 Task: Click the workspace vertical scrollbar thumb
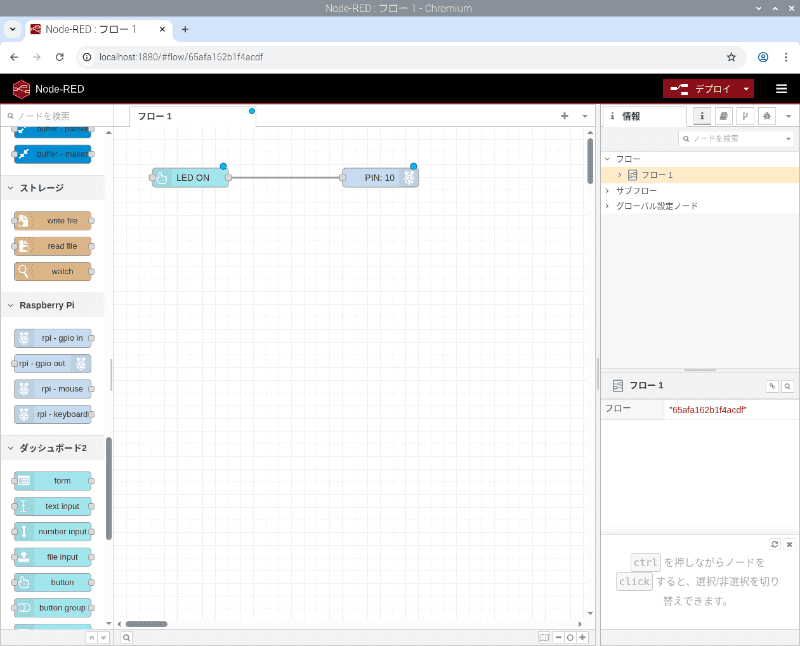click(x=590, y=161)
